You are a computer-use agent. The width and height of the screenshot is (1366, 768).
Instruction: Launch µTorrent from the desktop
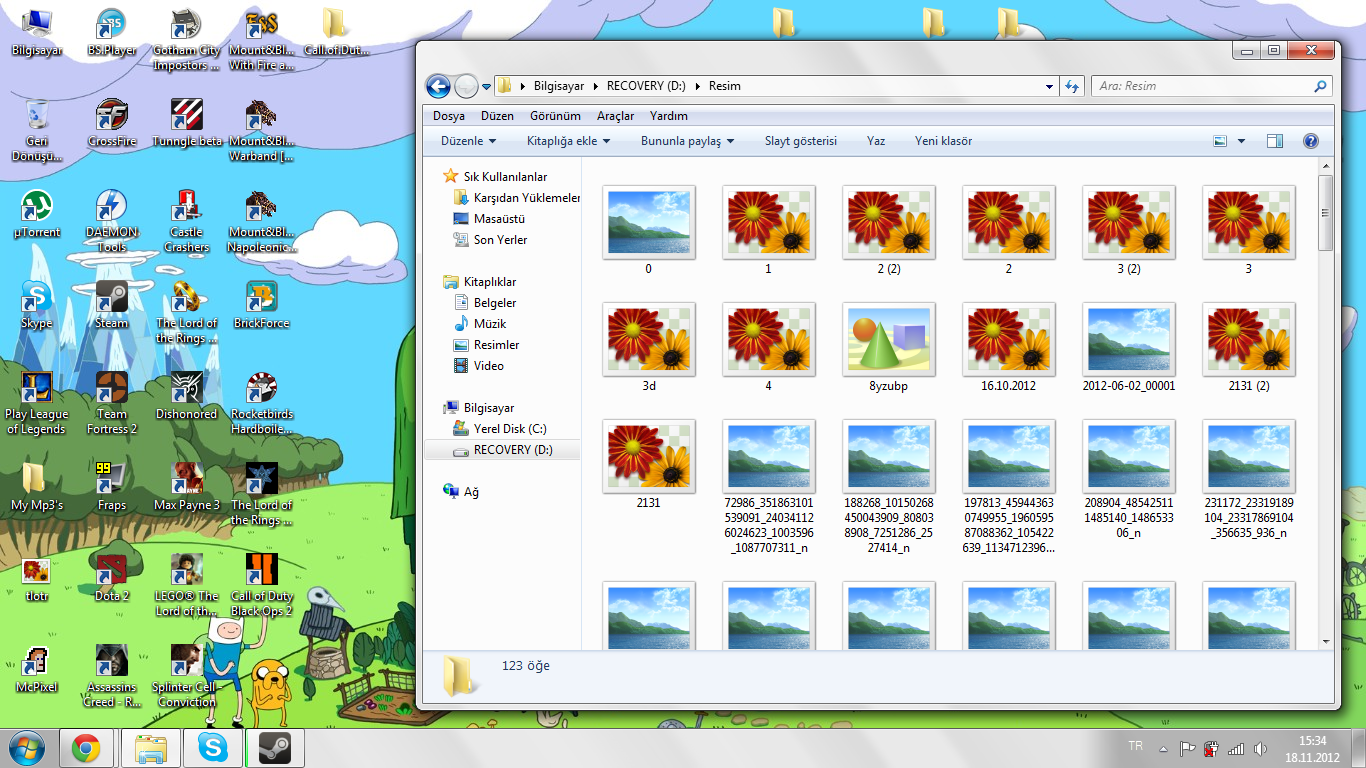37,215
